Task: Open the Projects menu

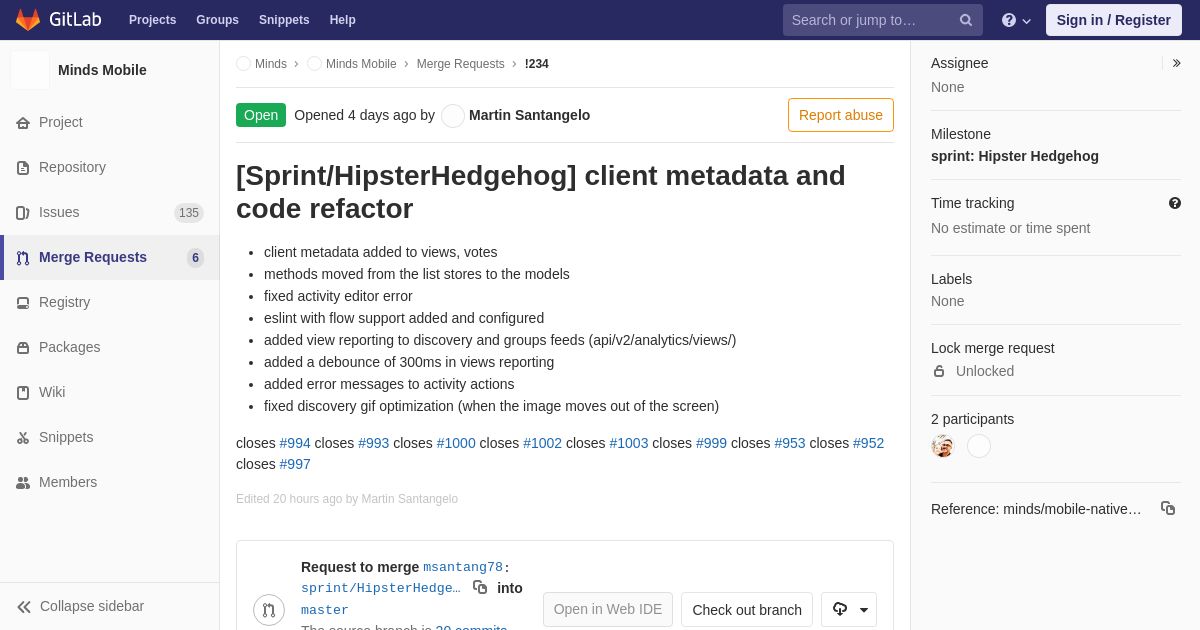Action: click(x=152, y=20)
